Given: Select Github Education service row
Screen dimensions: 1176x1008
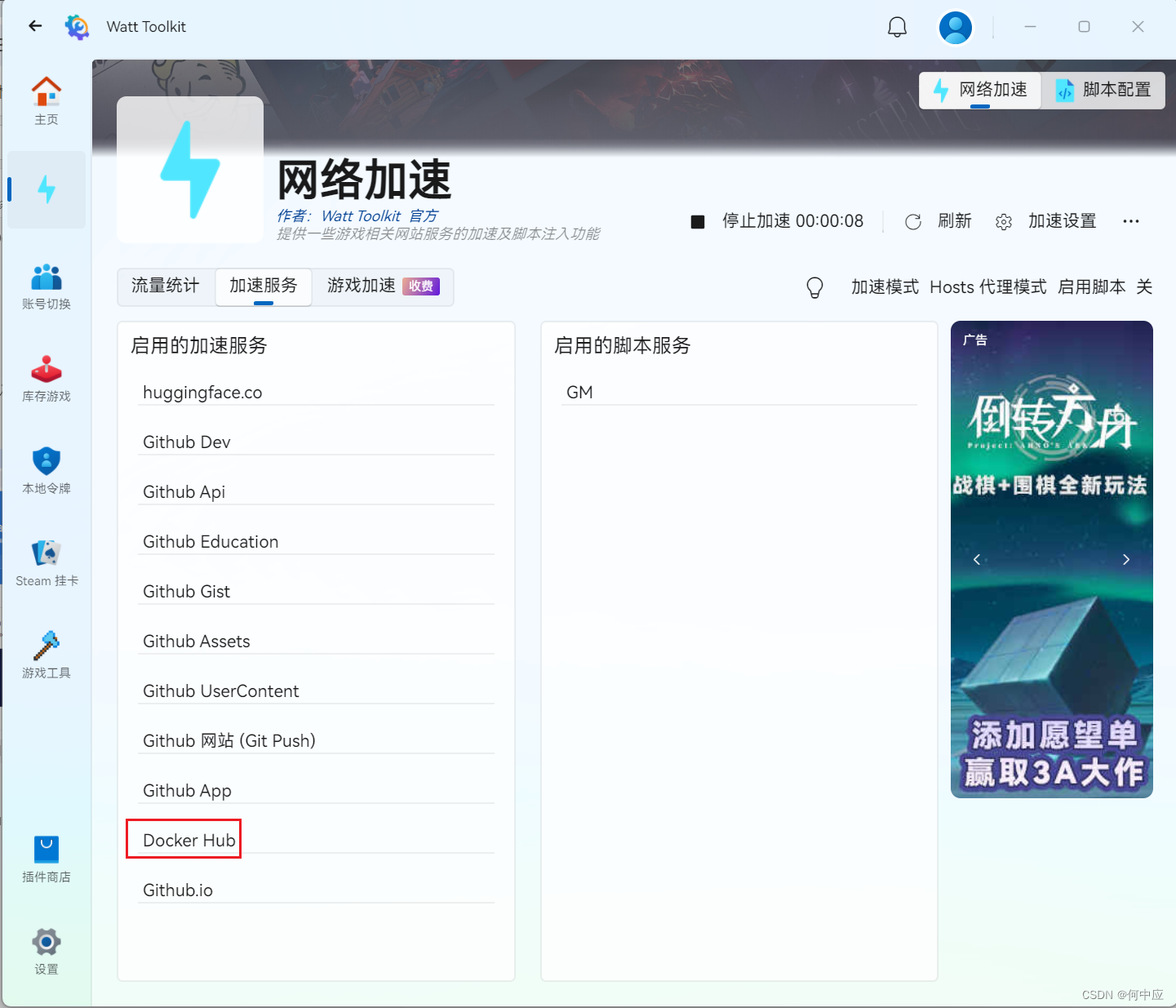Looking at the screenshot, I should click(x=316, y=541).
